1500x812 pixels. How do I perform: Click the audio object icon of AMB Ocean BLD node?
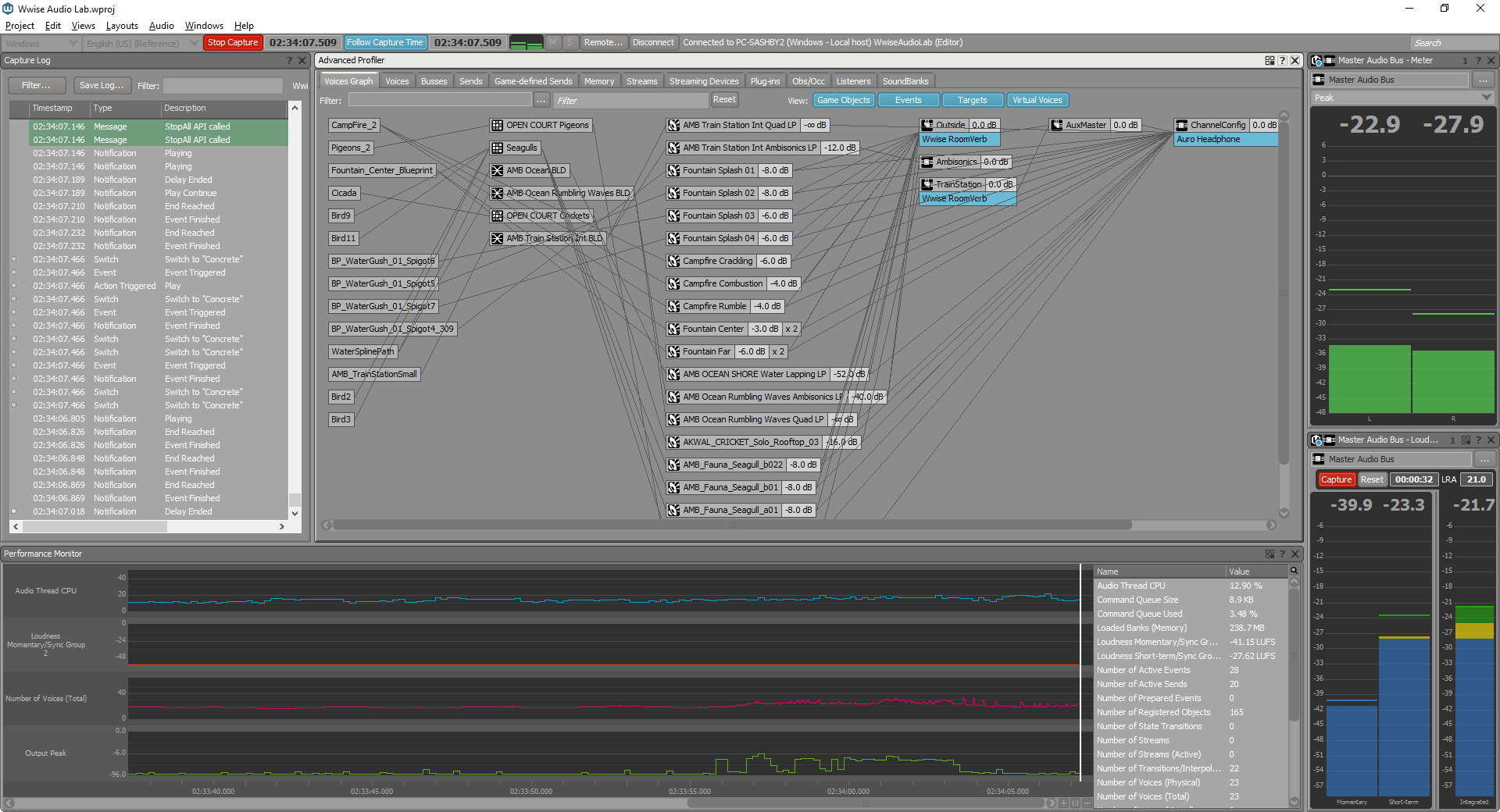click(x=497, y=170)
